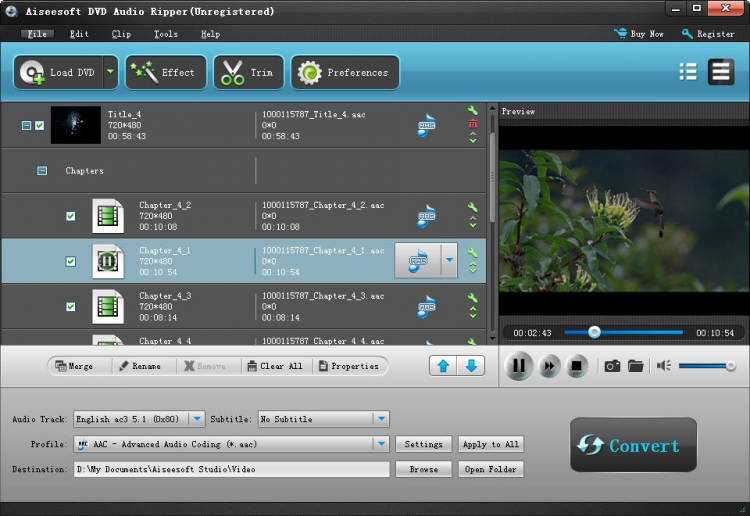Click the AAC format icon for Chapter_4_2
This screenshot has width=750, height=516.
pyautogui.click(x=426, y=216)
